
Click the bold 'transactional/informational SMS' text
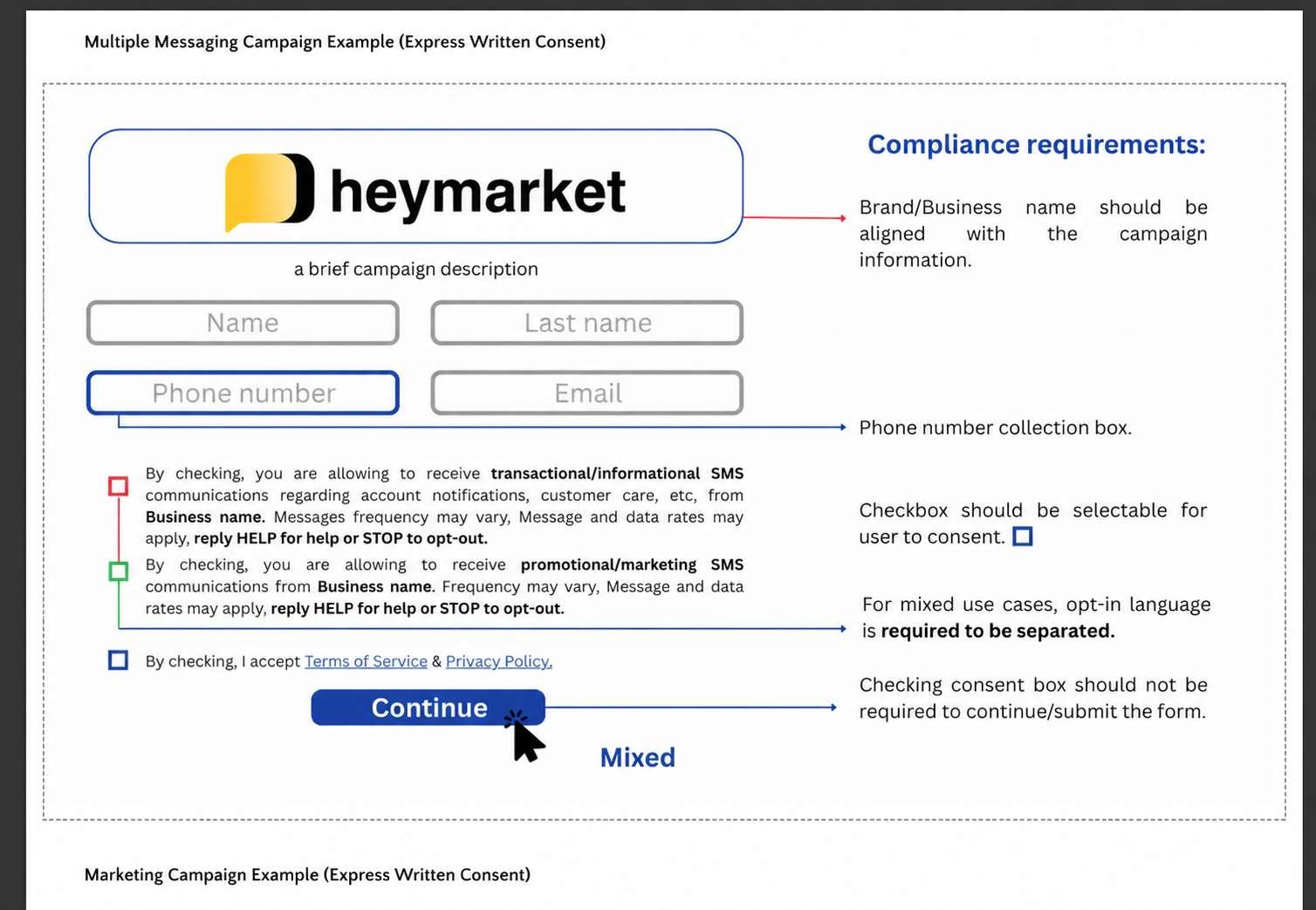pos(617,473)
